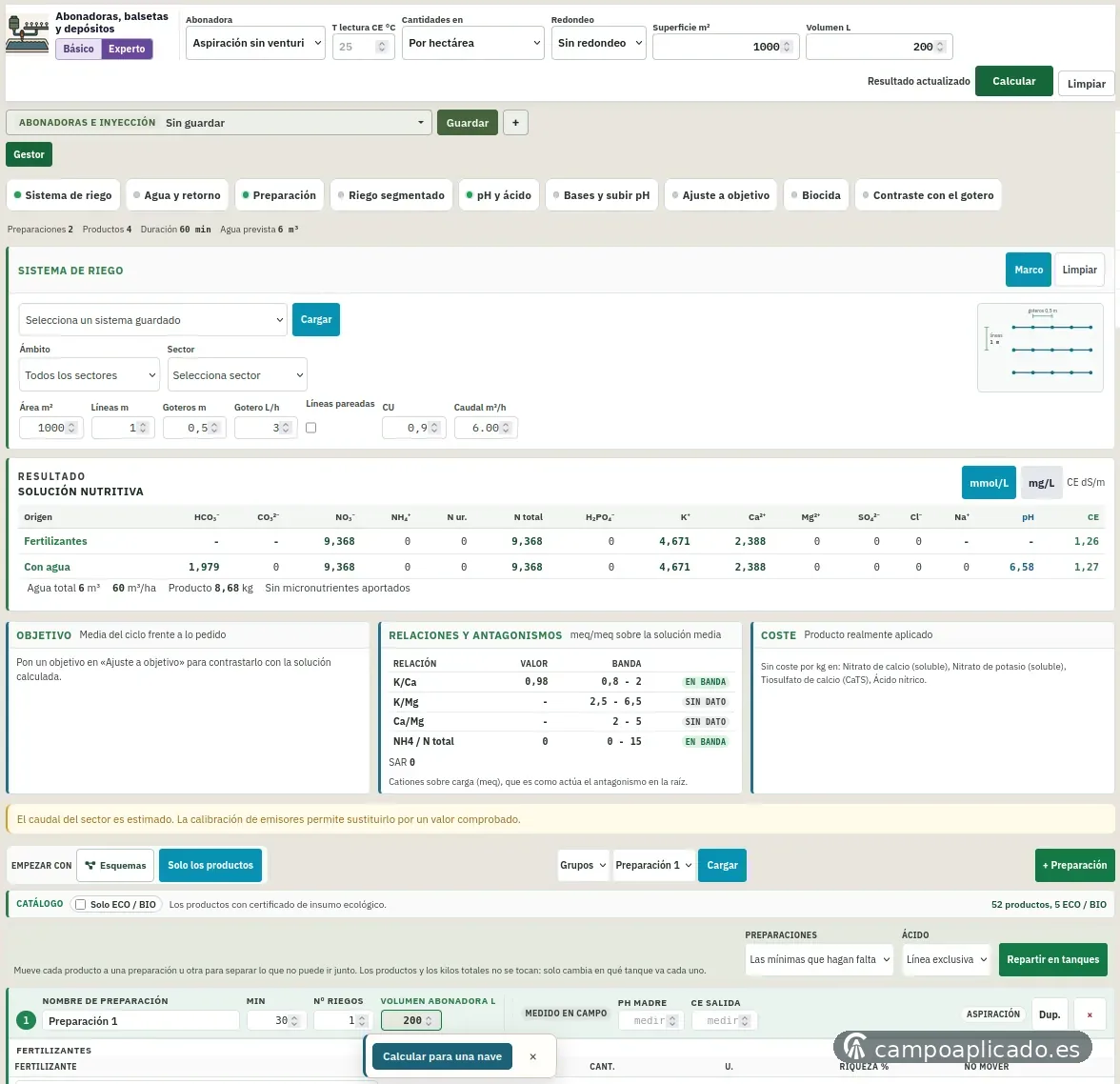Click the fertilizer tank logo icon

point(27,33)
